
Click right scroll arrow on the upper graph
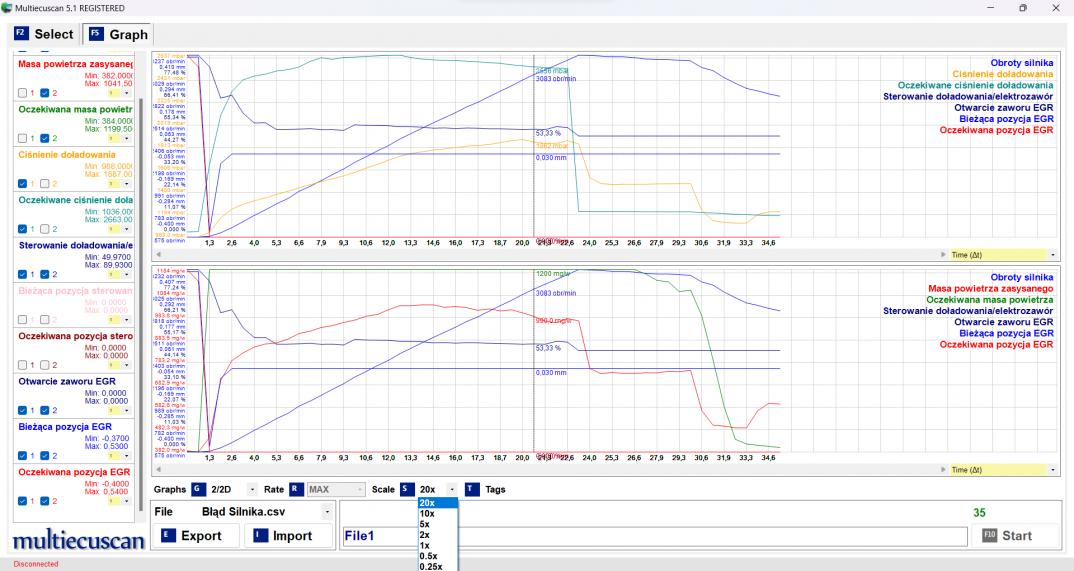[x=941, y=255]
